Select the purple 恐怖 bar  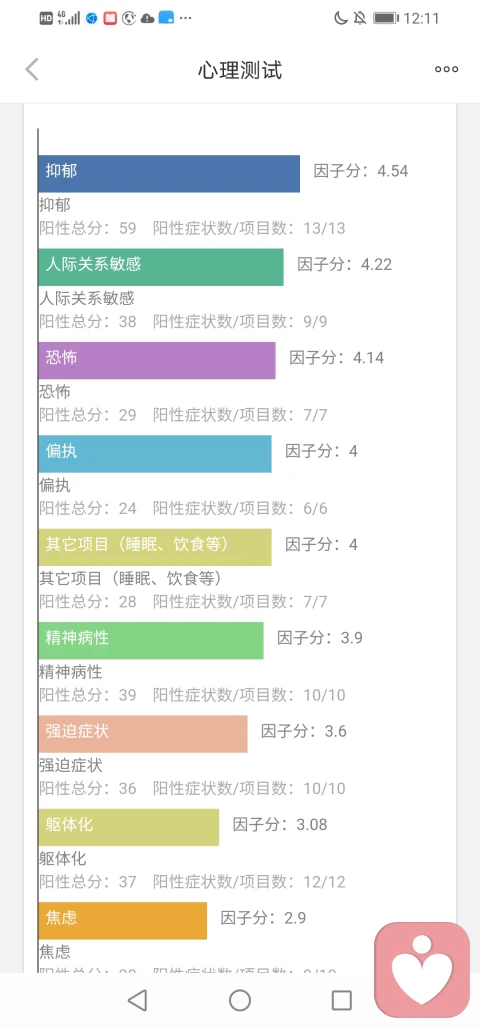(x=157, y=360)
